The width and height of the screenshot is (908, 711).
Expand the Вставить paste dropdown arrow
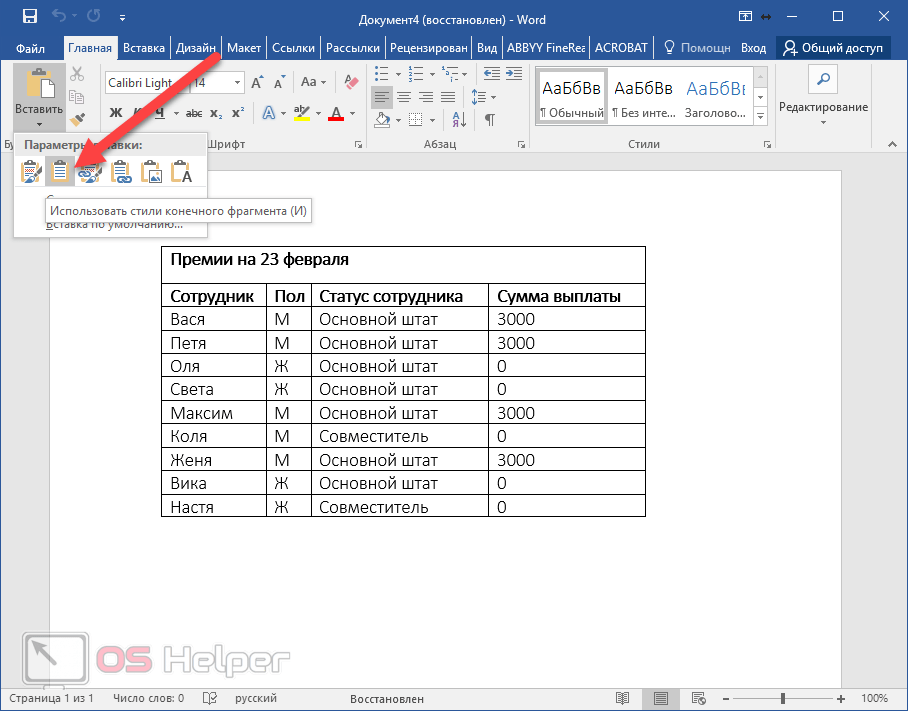coord(39,125)
